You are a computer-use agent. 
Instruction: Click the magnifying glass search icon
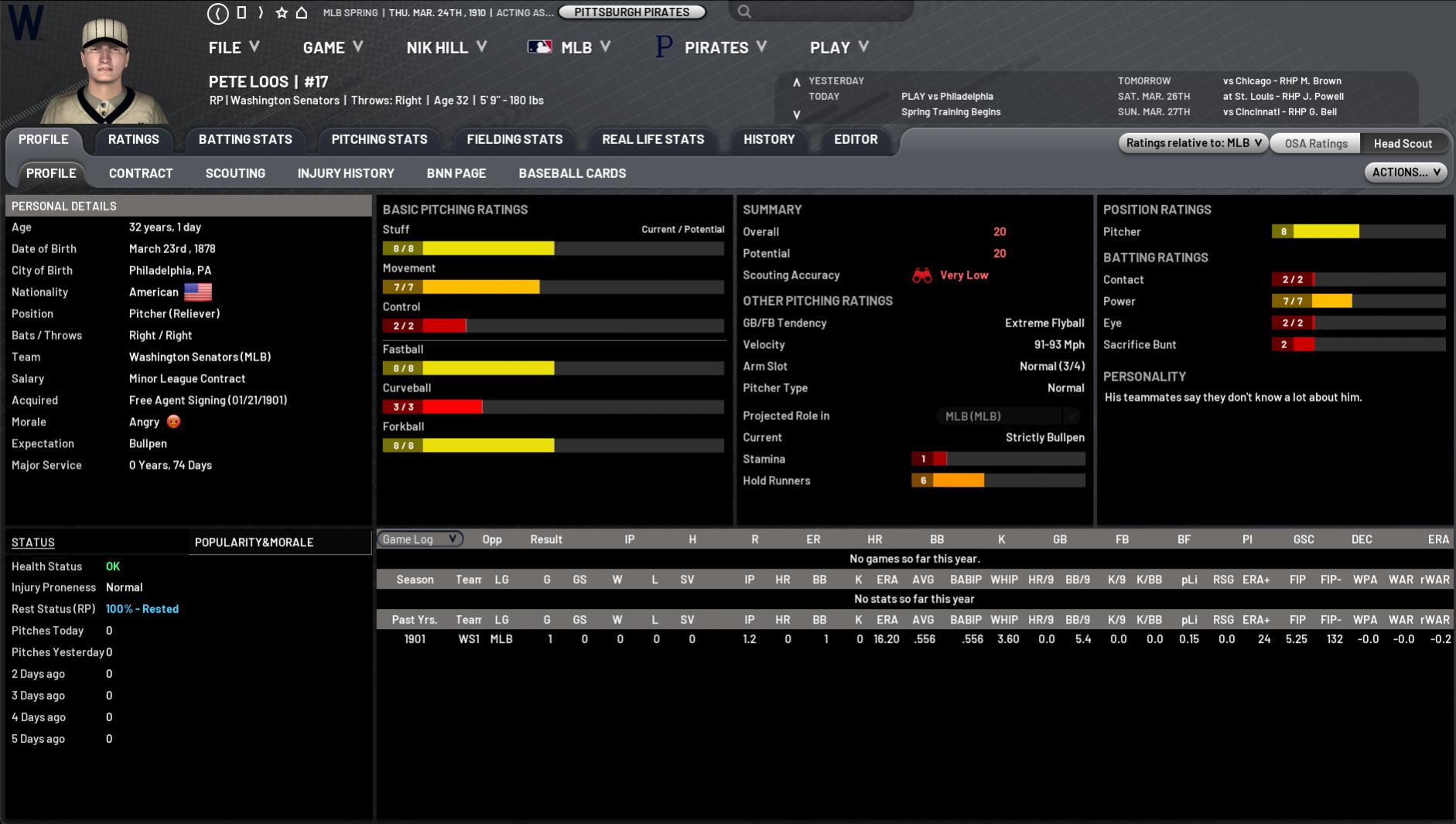(x=744, y=12)
